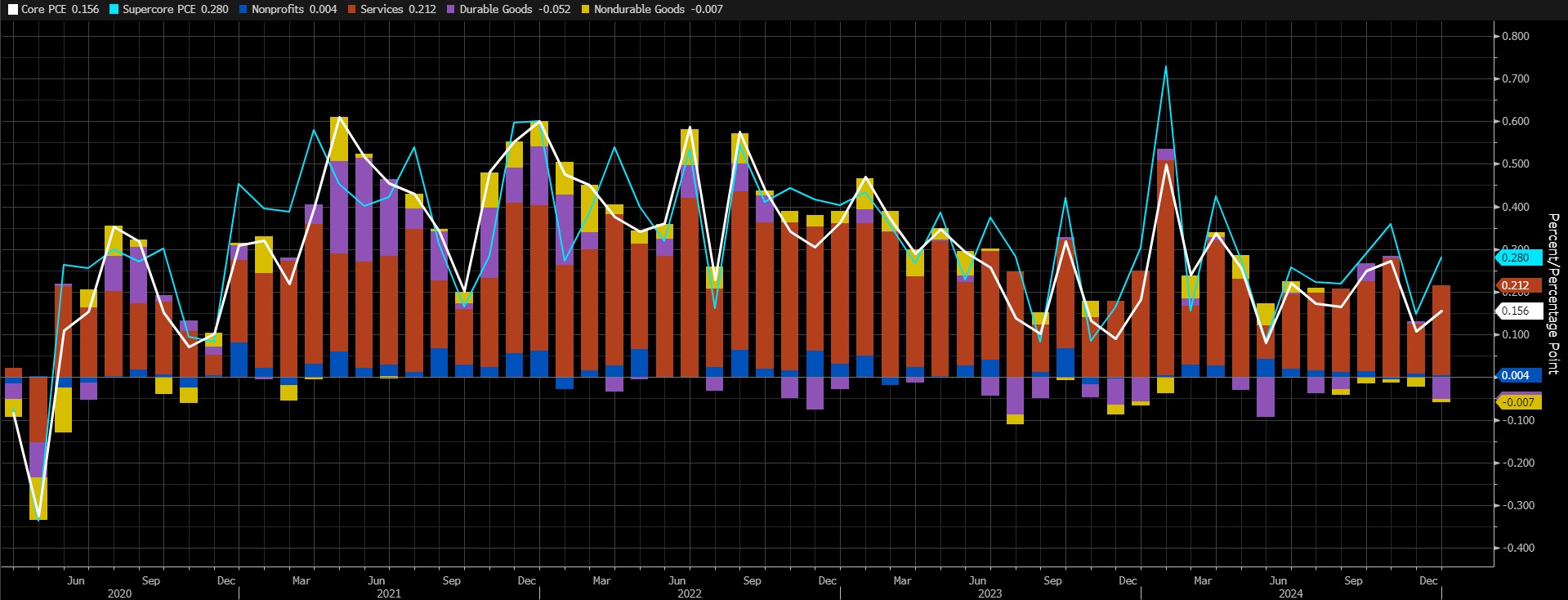Click the Jun label above 2020

point(75,580)
